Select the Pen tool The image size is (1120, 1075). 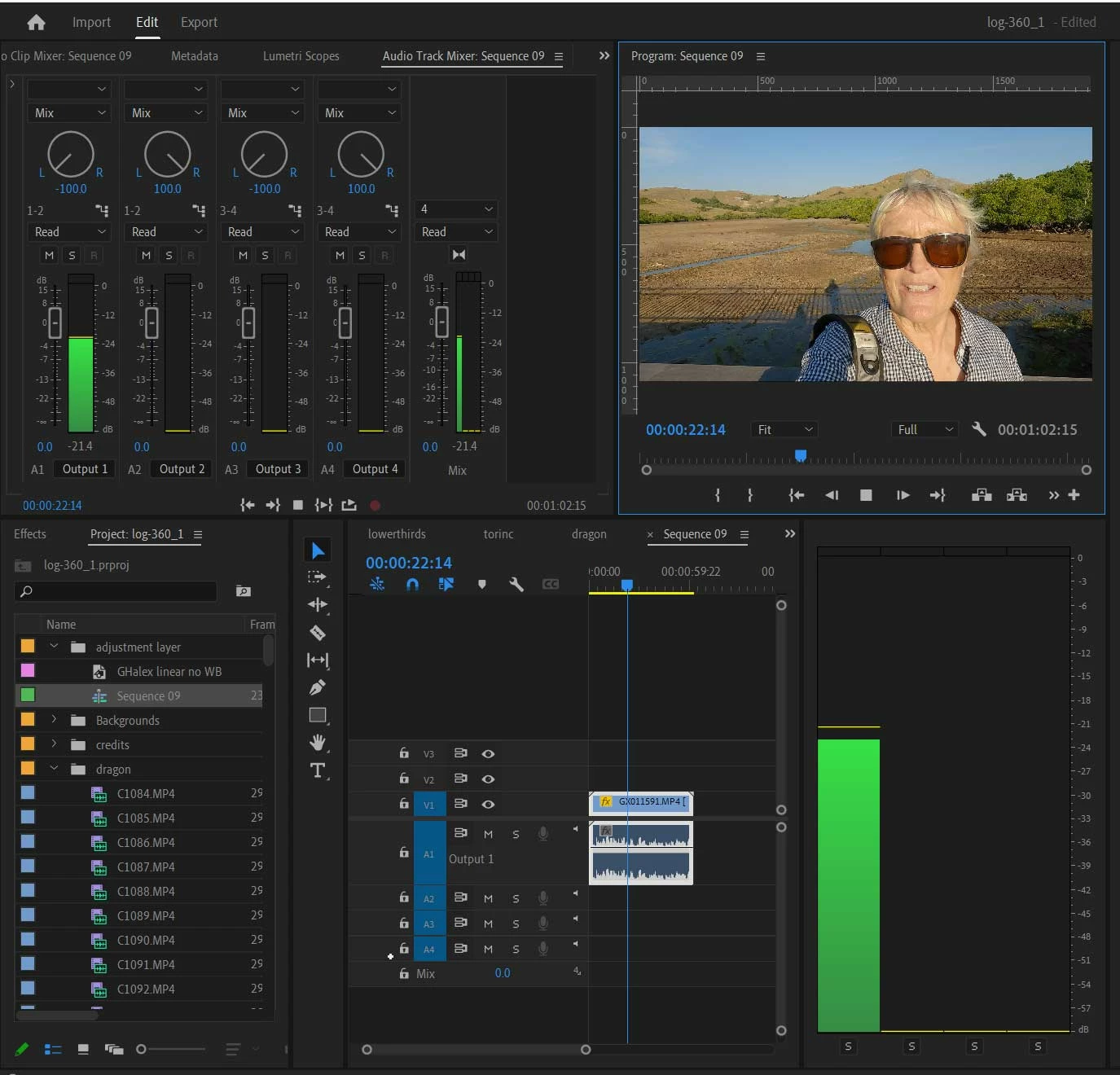[318, 687]
